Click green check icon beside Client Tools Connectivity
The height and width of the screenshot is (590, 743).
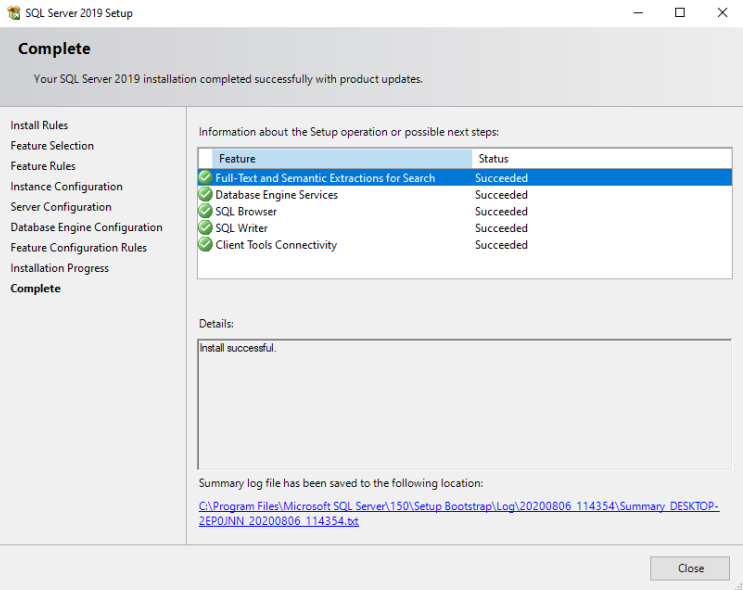pos(205,245)
